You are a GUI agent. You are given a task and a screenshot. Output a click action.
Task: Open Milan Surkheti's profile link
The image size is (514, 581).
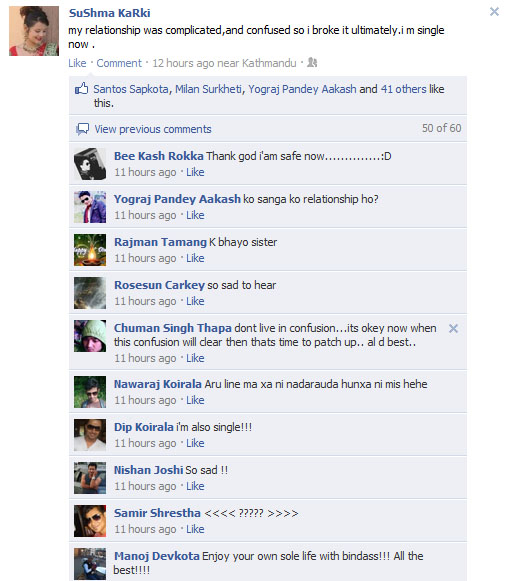coord(208,89)
